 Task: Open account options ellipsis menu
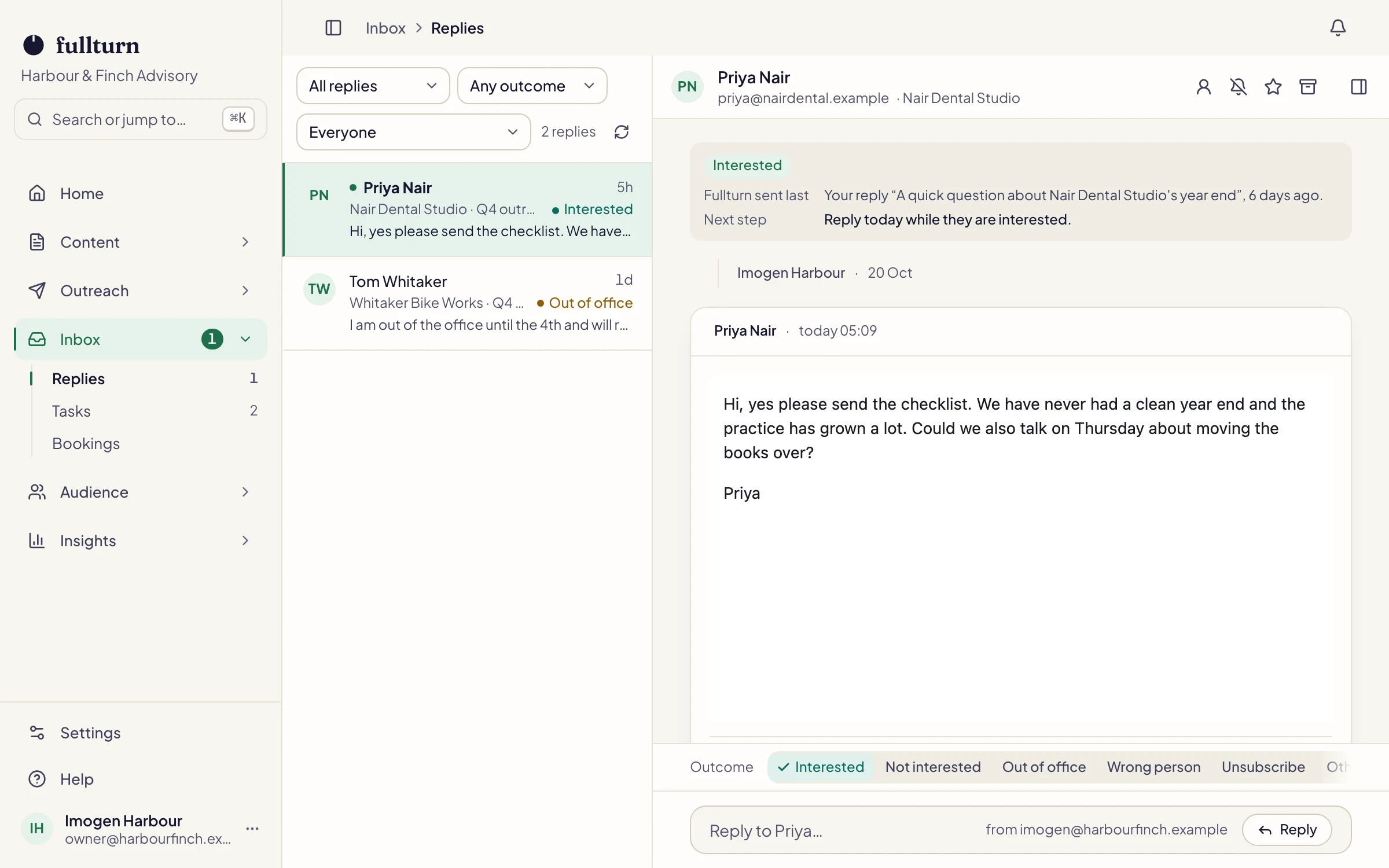coord(252,829)
